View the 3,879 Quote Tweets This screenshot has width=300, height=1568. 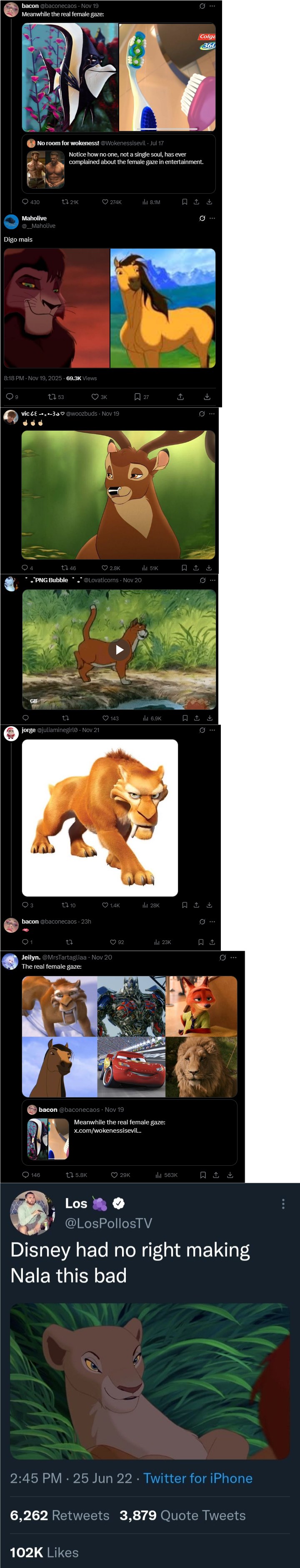[x=183, y=1516]
